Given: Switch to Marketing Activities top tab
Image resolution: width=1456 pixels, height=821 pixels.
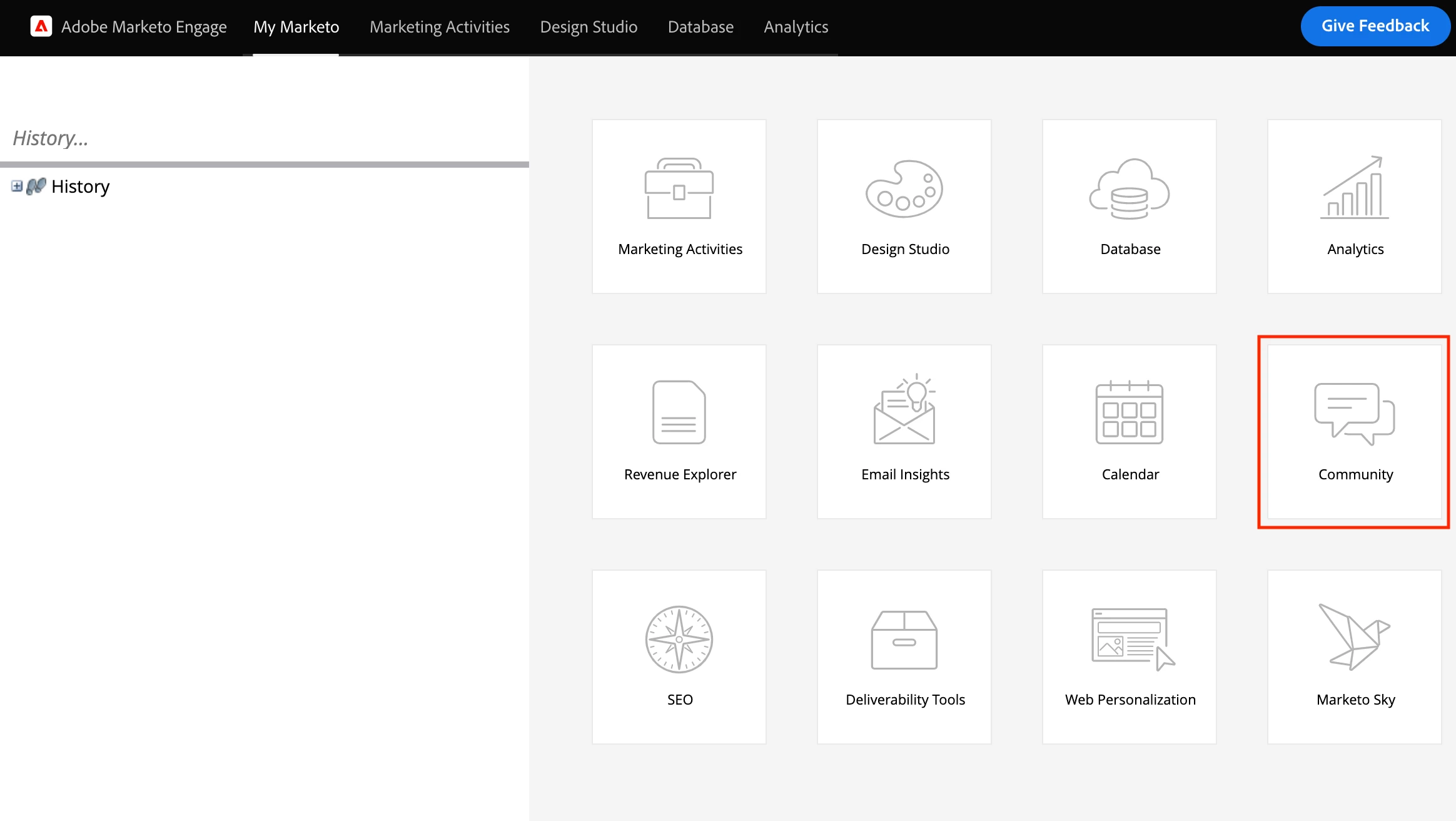Looking at the screenshot, I should coord(439,27).
